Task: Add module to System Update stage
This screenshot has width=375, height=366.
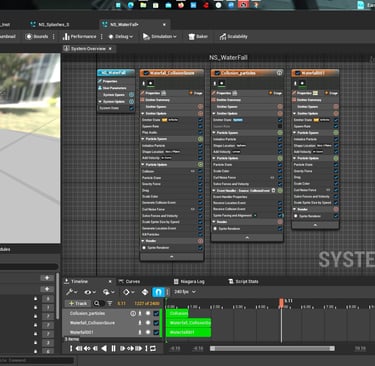Action: [131, 102]
